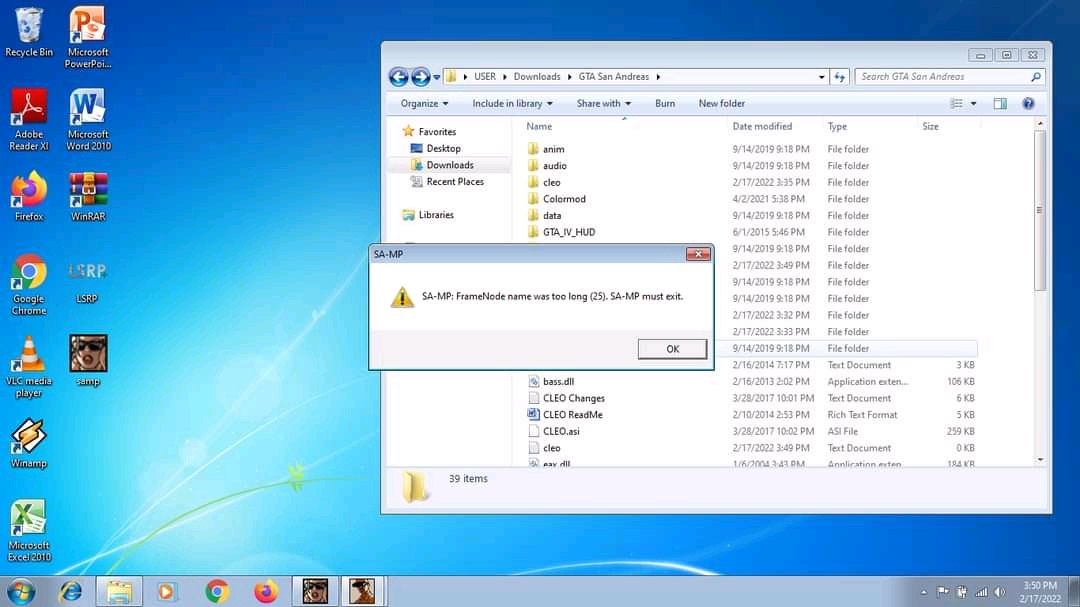The height and width of the screenshot is (607, 1080).
Task: Select Favorites in the navigation pane
Action: coord(437,132)
